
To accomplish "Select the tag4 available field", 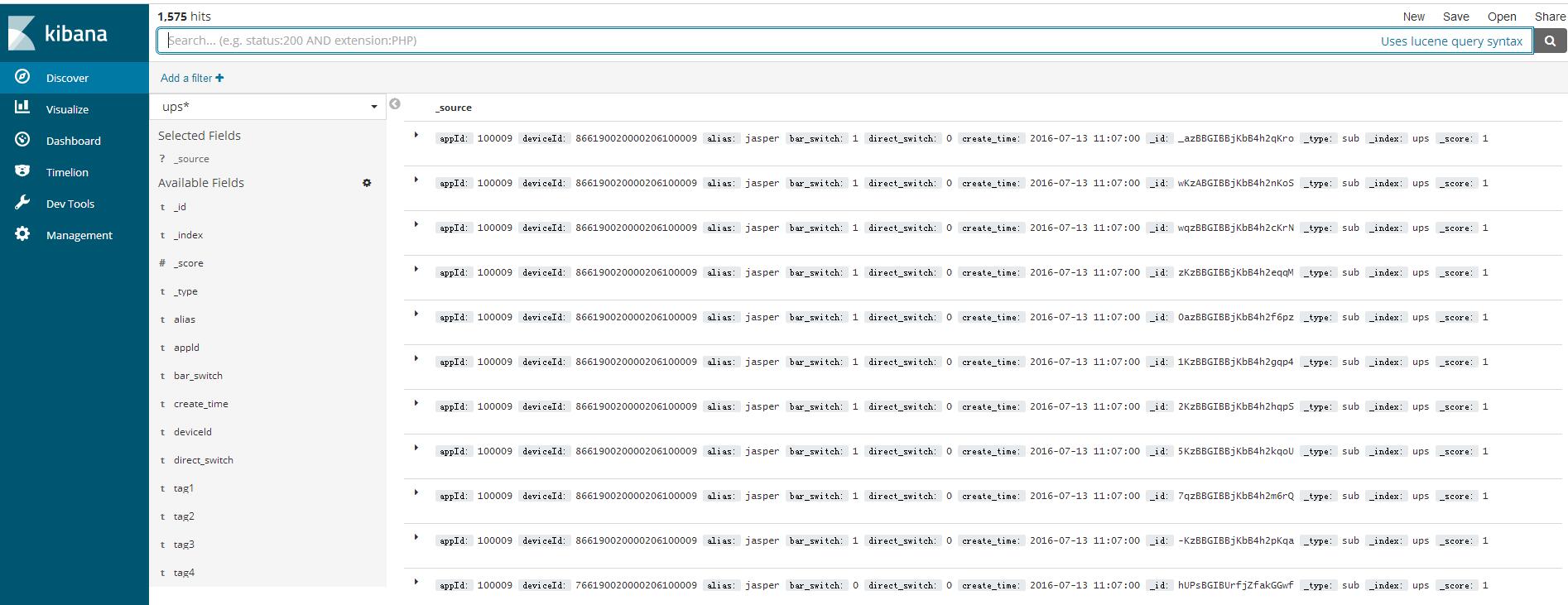I will pos(184,573).
